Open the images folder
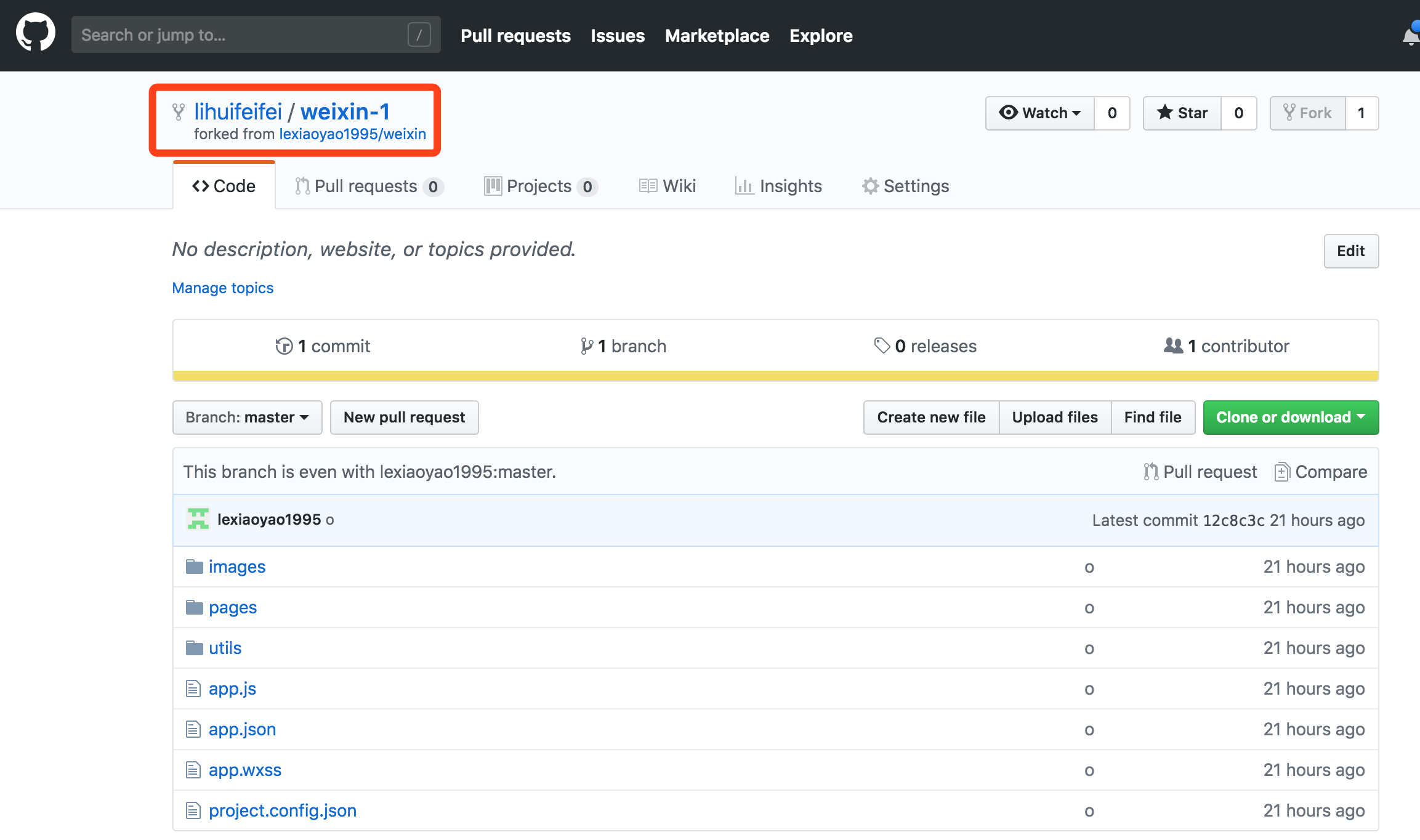The width and height of the screenshot is (1420, 840). tap(237, 567)
